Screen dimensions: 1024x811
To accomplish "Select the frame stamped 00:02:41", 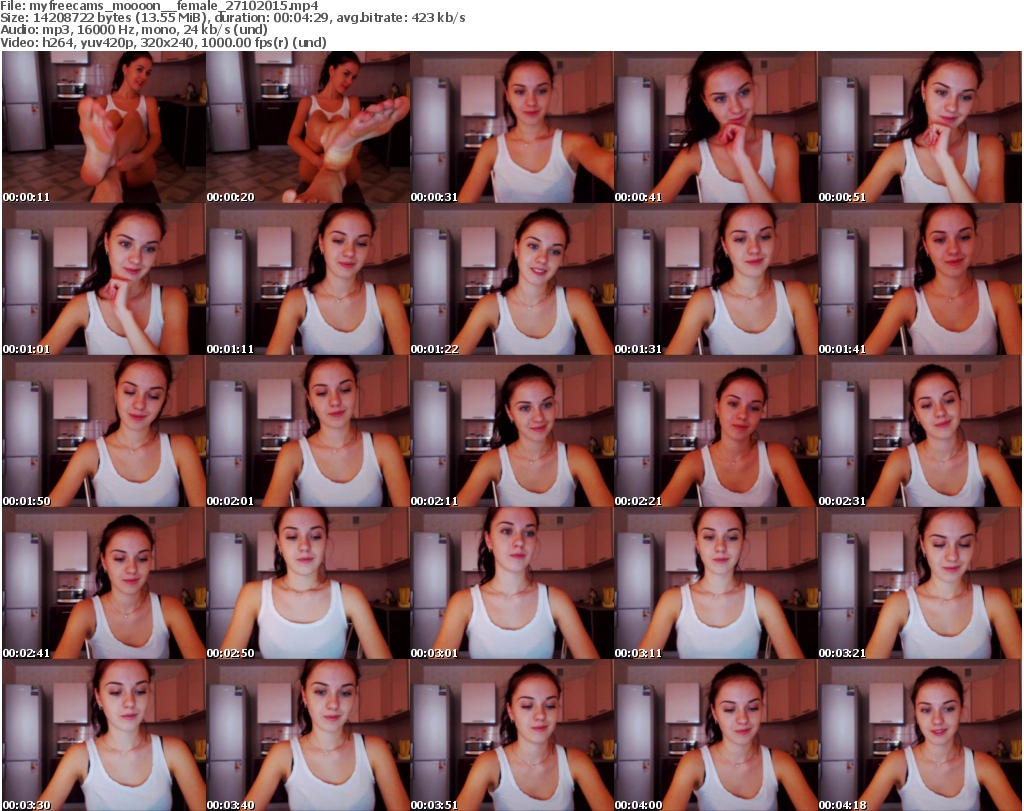I will coord(104,584).
